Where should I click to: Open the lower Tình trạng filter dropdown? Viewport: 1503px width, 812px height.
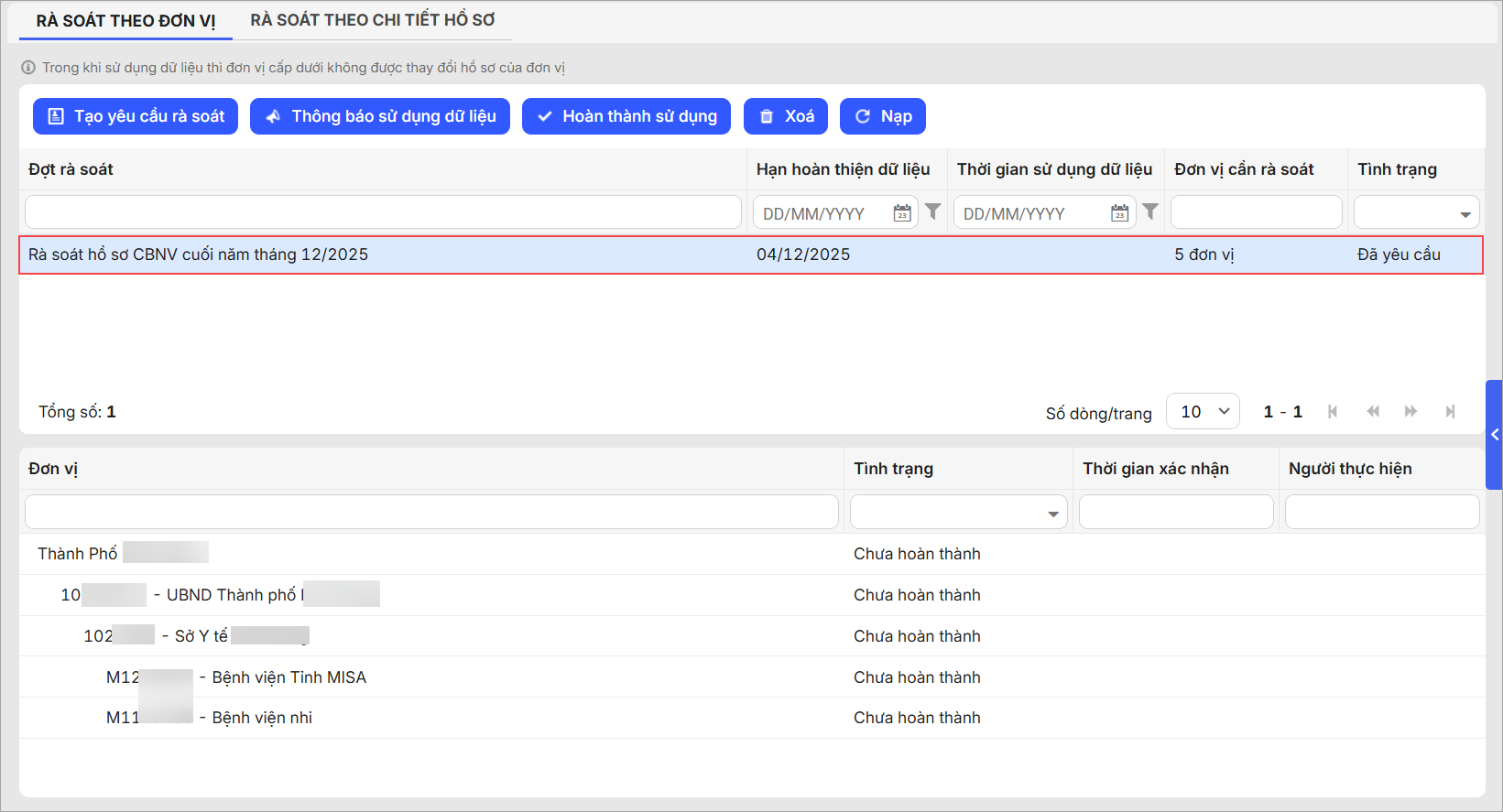coord(959,512)
